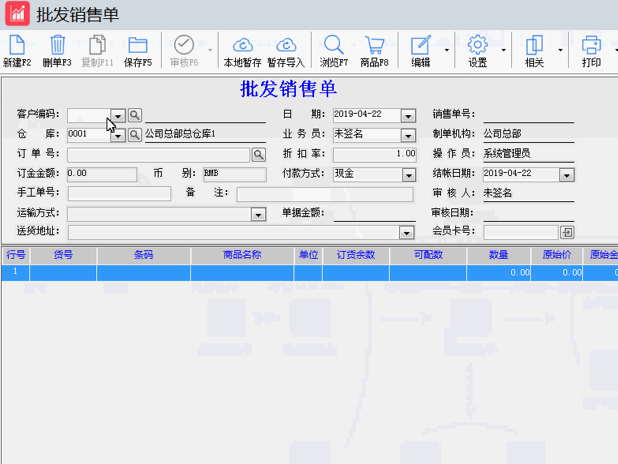Open the 日期 date picker dropdown
The image size is (618, 464).
click(408, 116)
